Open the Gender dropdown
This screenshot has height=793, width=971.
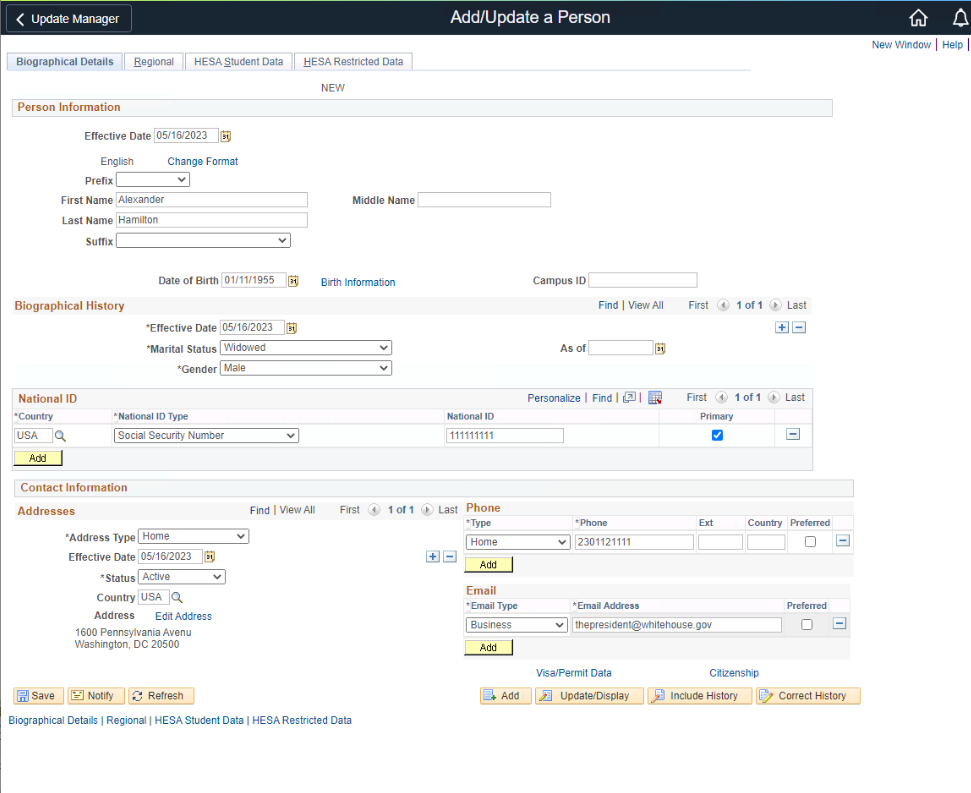tap(306, 368)
